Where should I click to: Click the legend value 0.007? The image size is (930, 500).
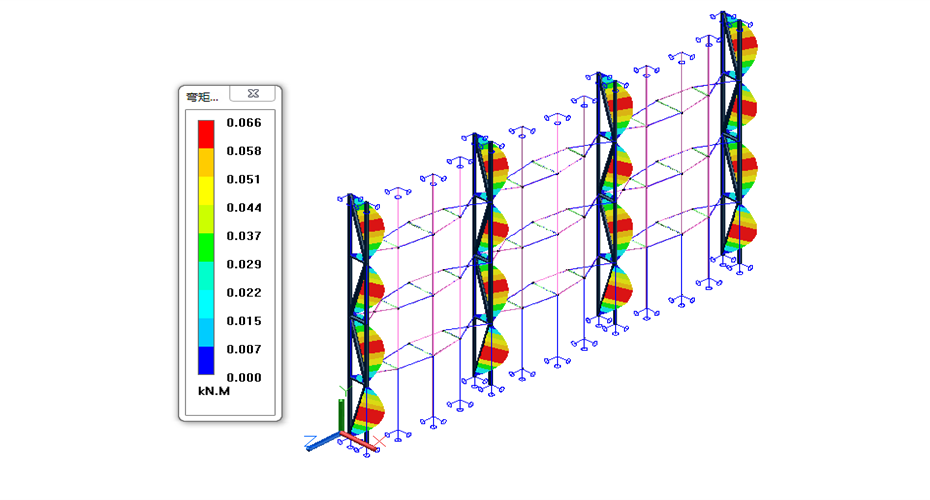[244, 349]
